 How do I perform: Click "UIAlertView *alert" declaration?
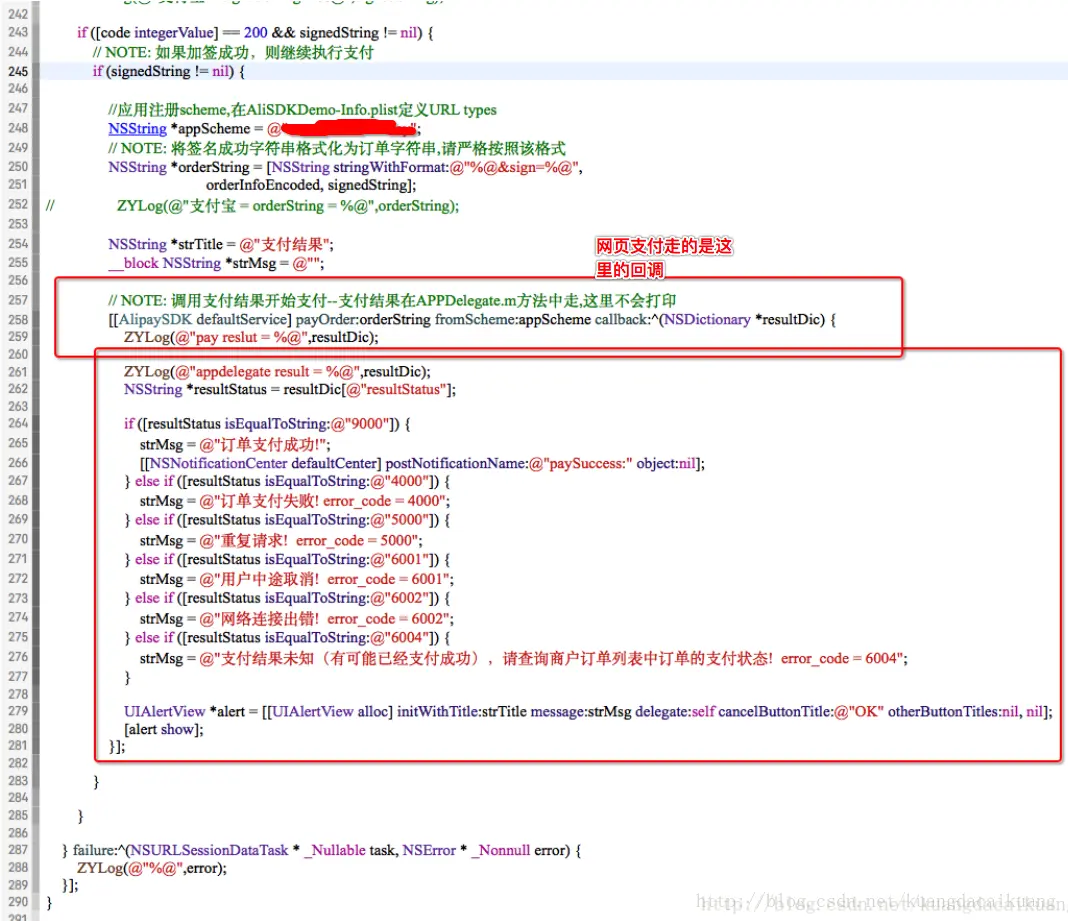click(184, 712)
